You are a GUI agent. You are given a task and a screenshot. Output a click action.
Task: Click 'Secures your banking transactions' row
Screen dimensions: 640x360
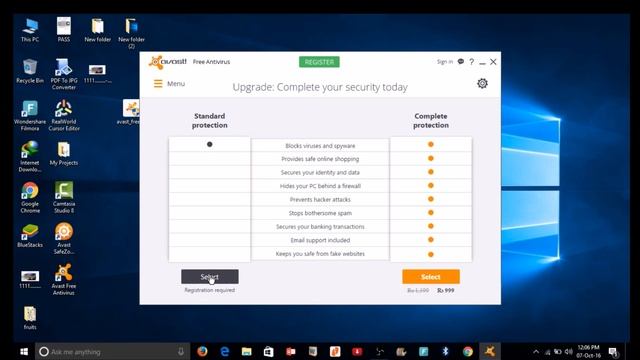pos(320,227)
